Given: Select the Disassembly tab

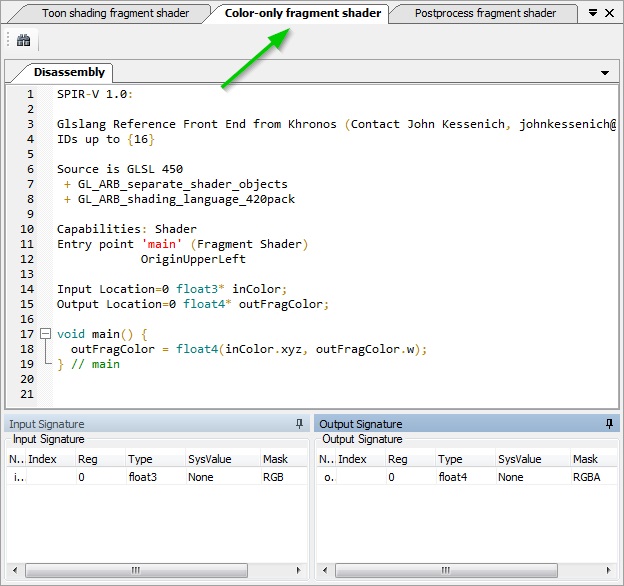Looking at the screenshot, I should pos(69,72).
